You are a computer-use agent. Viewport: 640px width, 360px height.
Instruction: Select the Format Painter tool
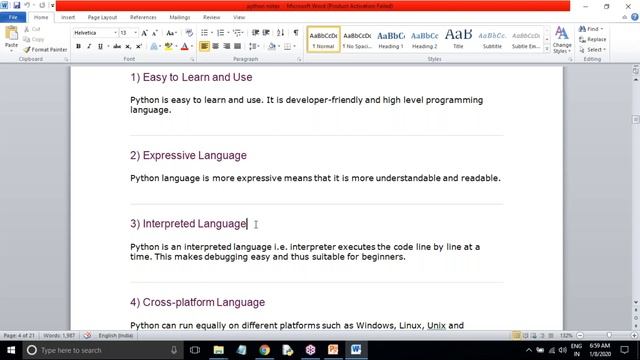point(45,49)
